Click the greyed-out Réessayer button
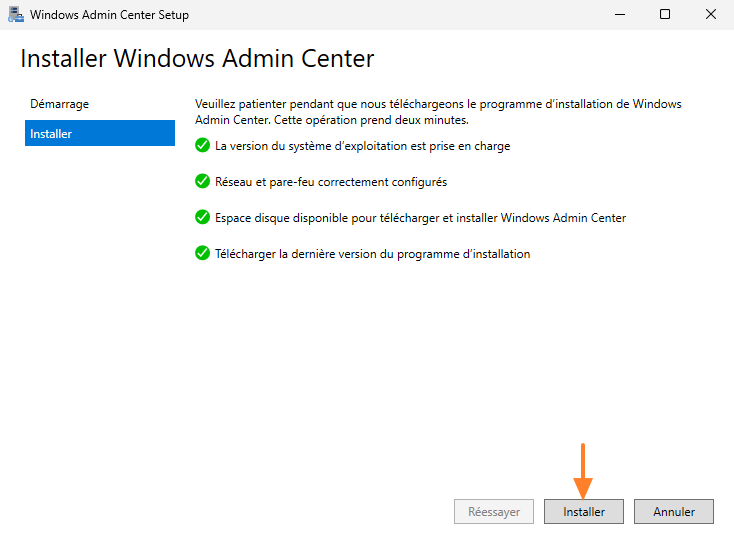The image size is (734, 541). pyautogui.click(x=493, y=512)
